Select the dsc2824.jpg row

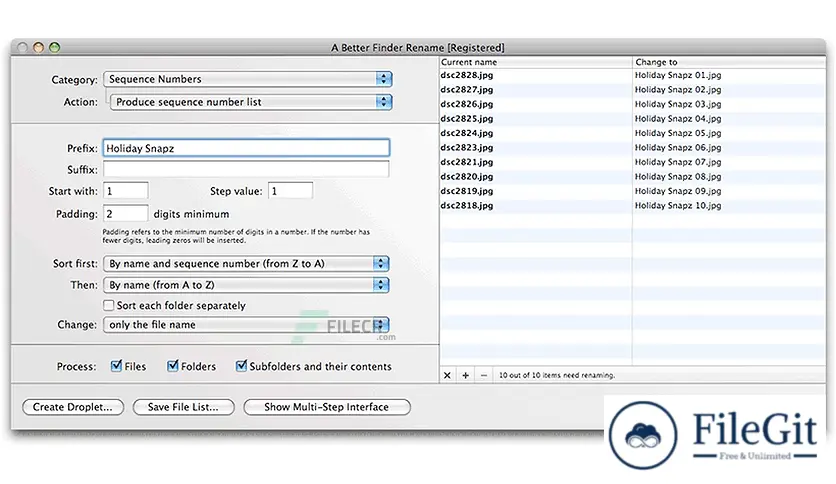(x=633, y=133)
